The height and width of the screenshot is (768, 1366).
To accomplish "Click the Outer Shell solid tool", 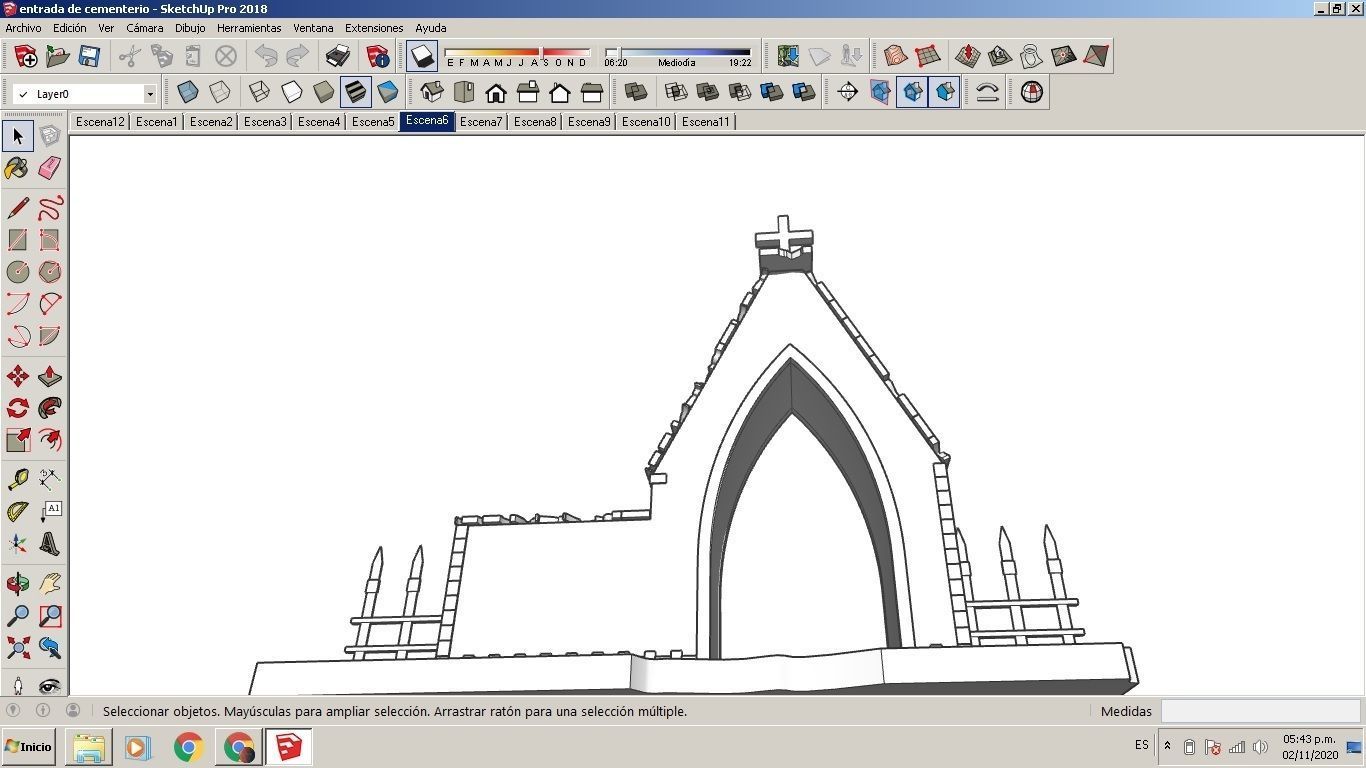I will (x=635, y=93).
